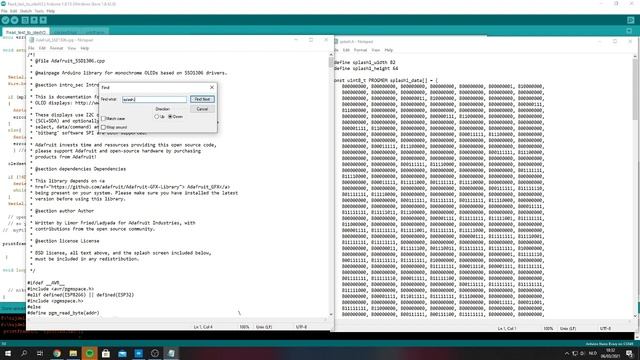The image size is (640, 360).
Task: Open the Arduino IDE Help menu
Action: pyautogui.click(x=51, y=11)
